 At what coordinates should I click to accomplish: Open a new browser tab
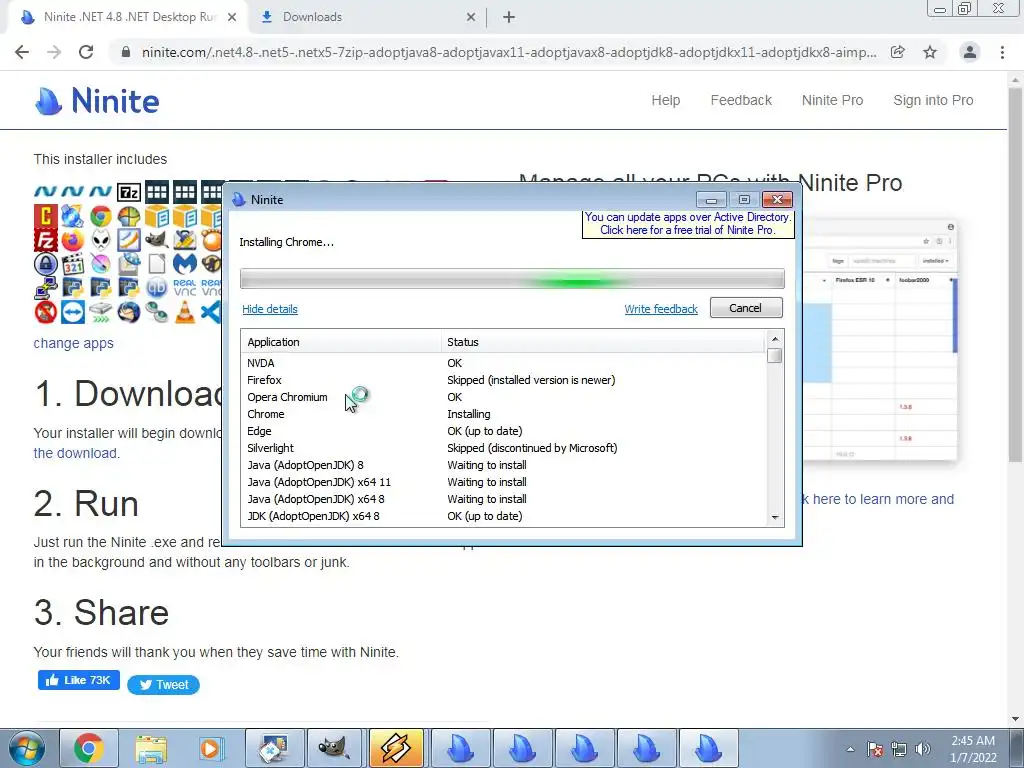tap(509, 17)
